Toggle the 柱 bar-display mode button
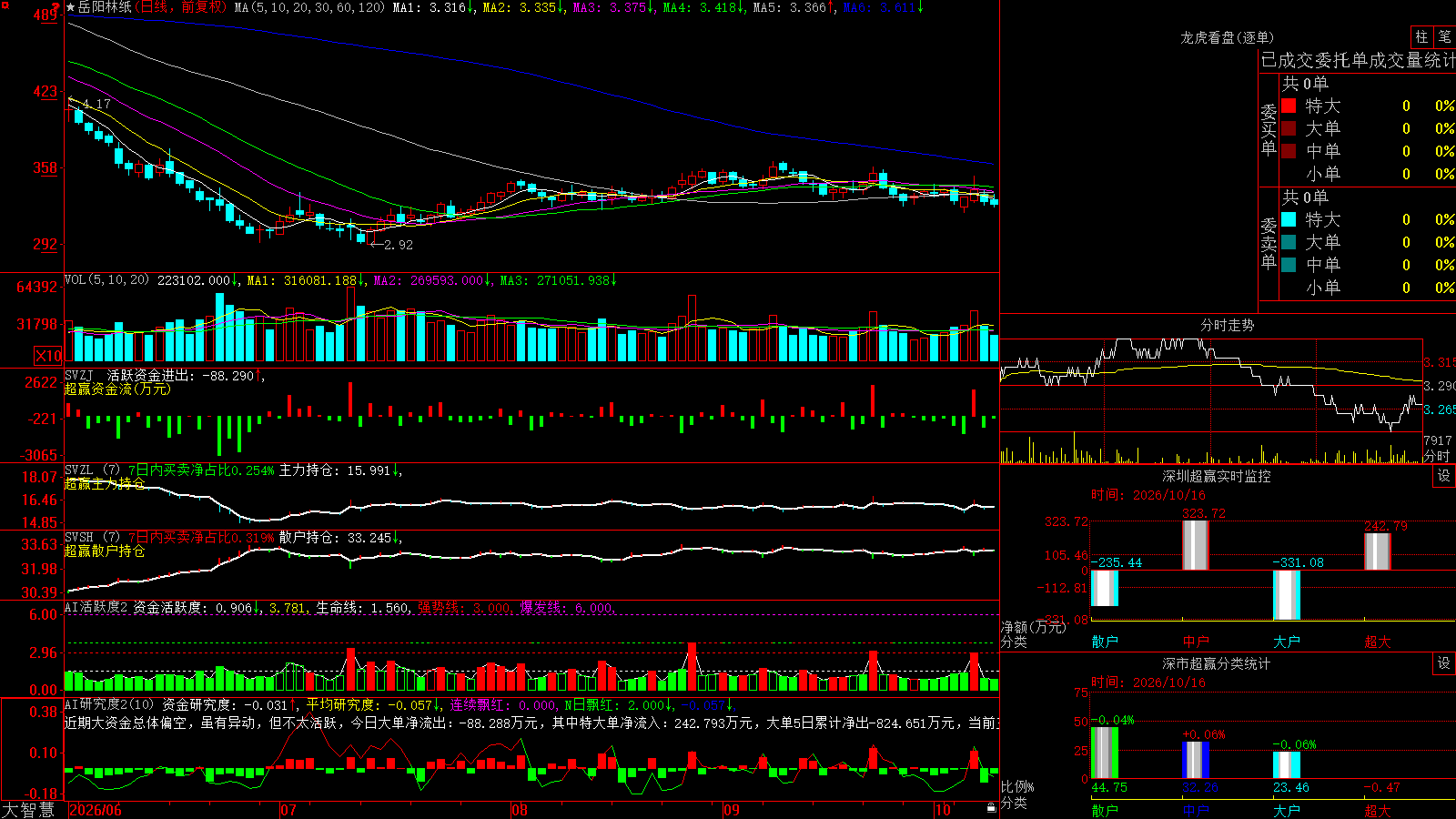The height and width of the screenshot is (819, 1456). [1421, 36]
